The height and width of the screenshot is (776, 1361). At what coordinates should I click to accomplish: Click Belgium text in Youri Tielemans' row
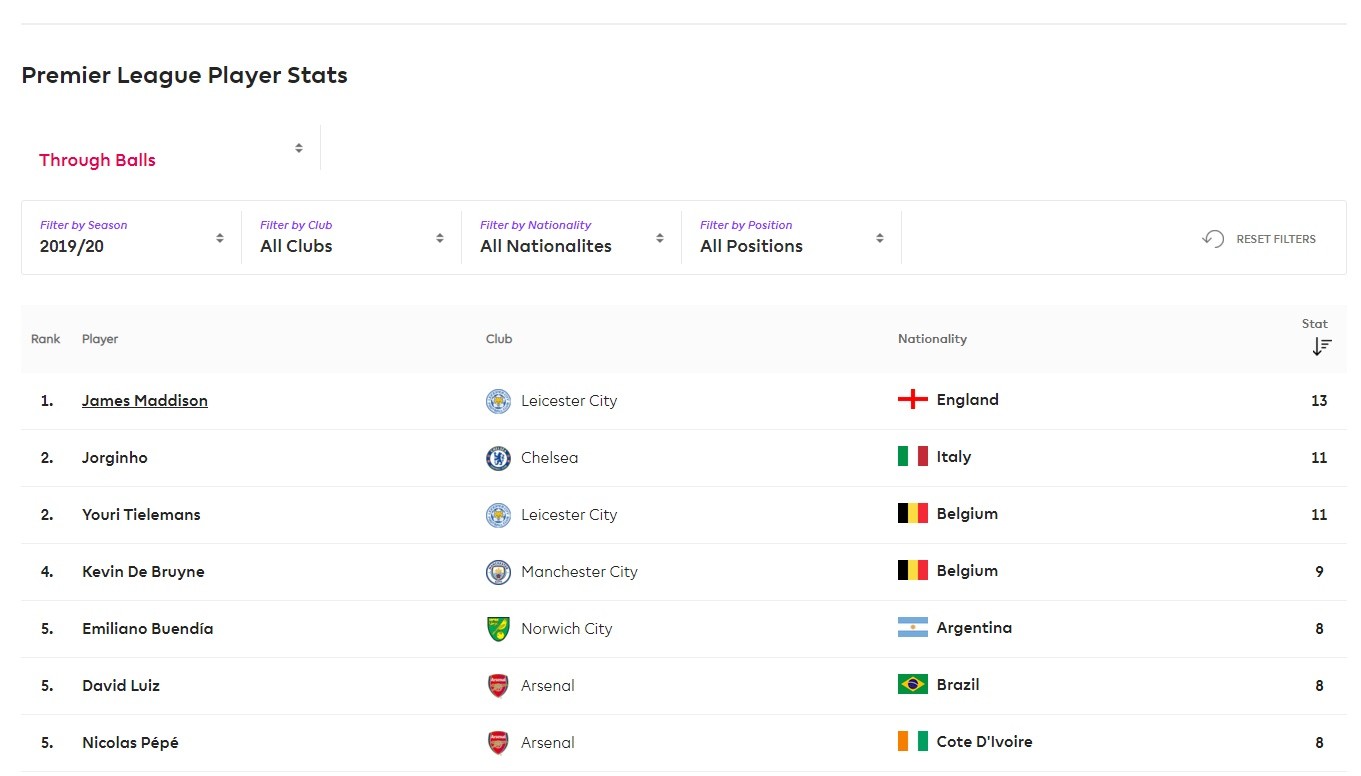[x=967, y=514]
